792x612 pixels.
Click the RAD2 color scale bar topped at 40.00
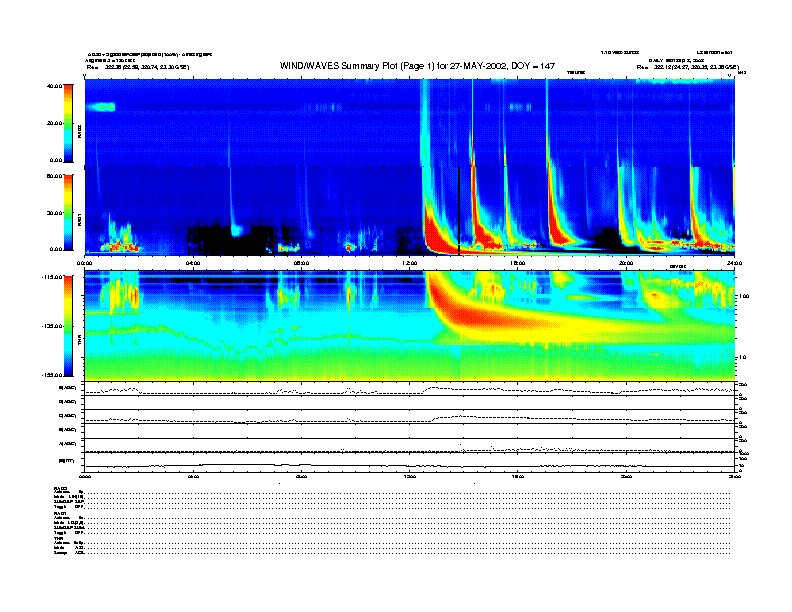68,123
